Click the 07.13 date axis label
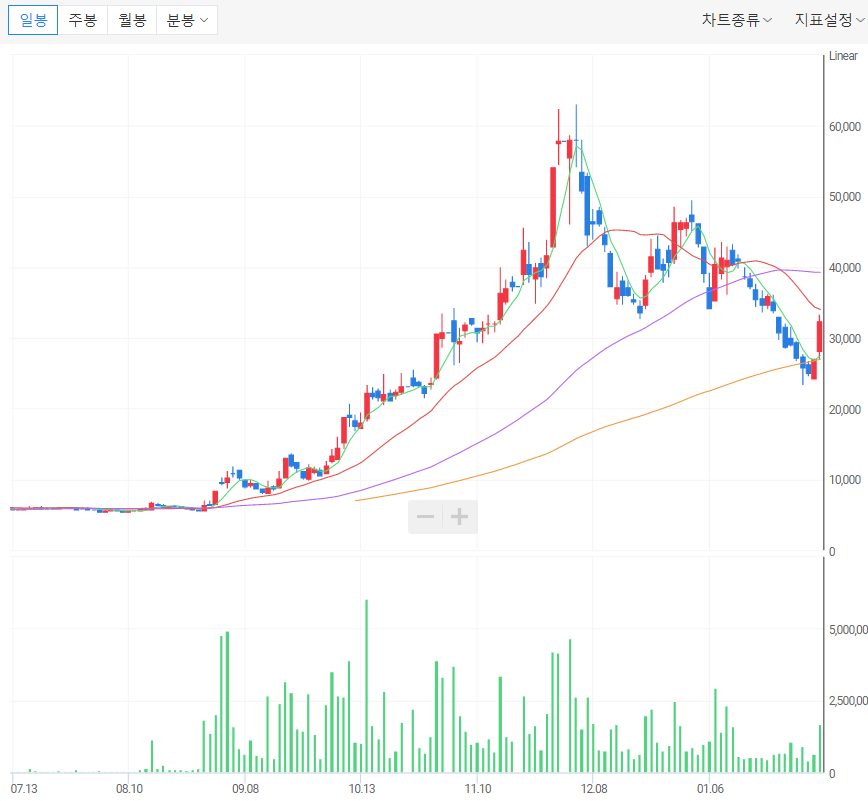868x801 pixels. coord(24,789)
